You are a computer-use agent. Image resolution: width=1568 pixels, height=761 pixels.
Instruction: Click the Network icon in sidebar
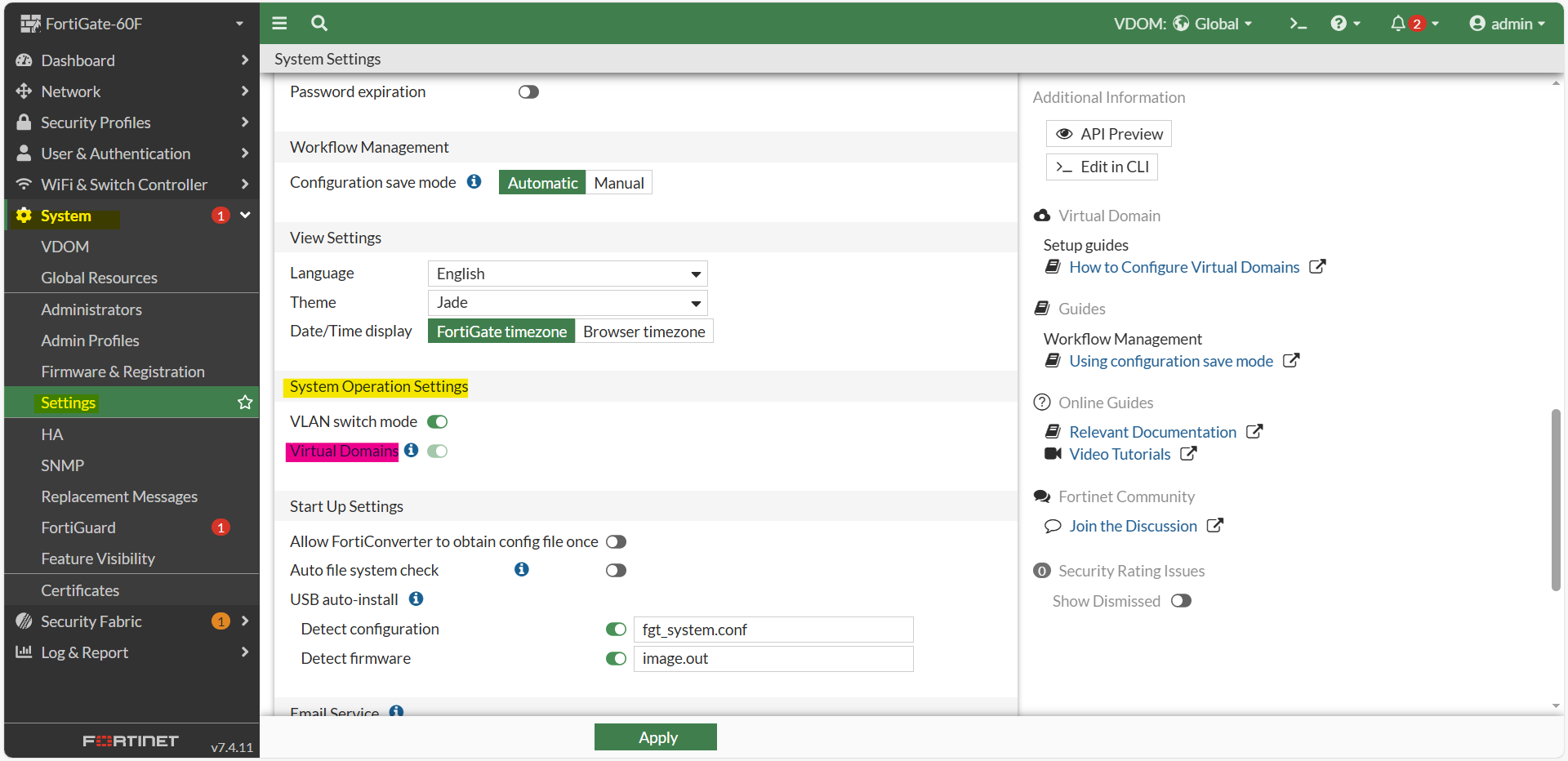(x=24, y=91)
